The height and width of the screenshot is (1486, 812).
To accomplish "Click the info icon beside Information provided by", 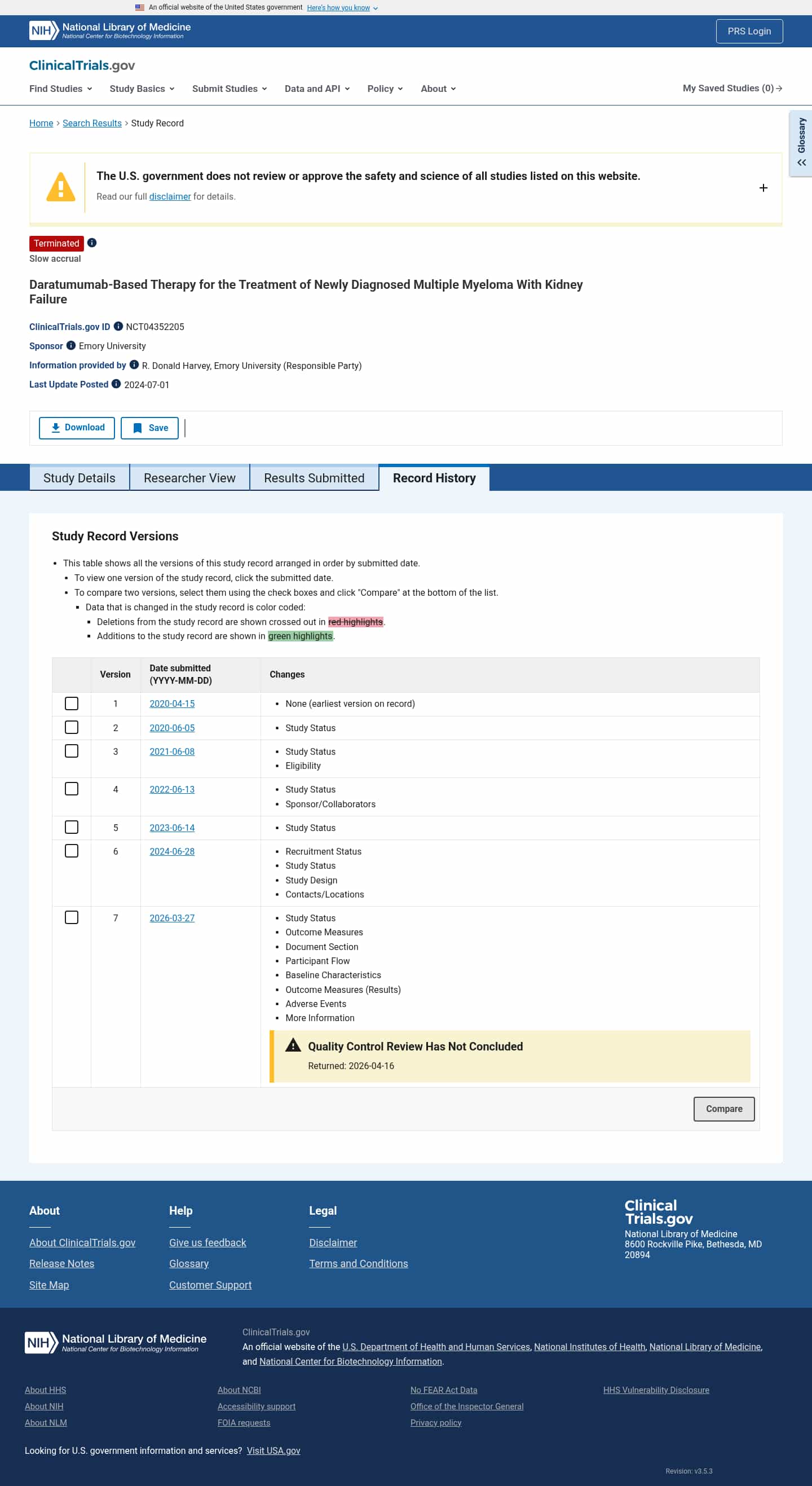I will tap(134, 364).
